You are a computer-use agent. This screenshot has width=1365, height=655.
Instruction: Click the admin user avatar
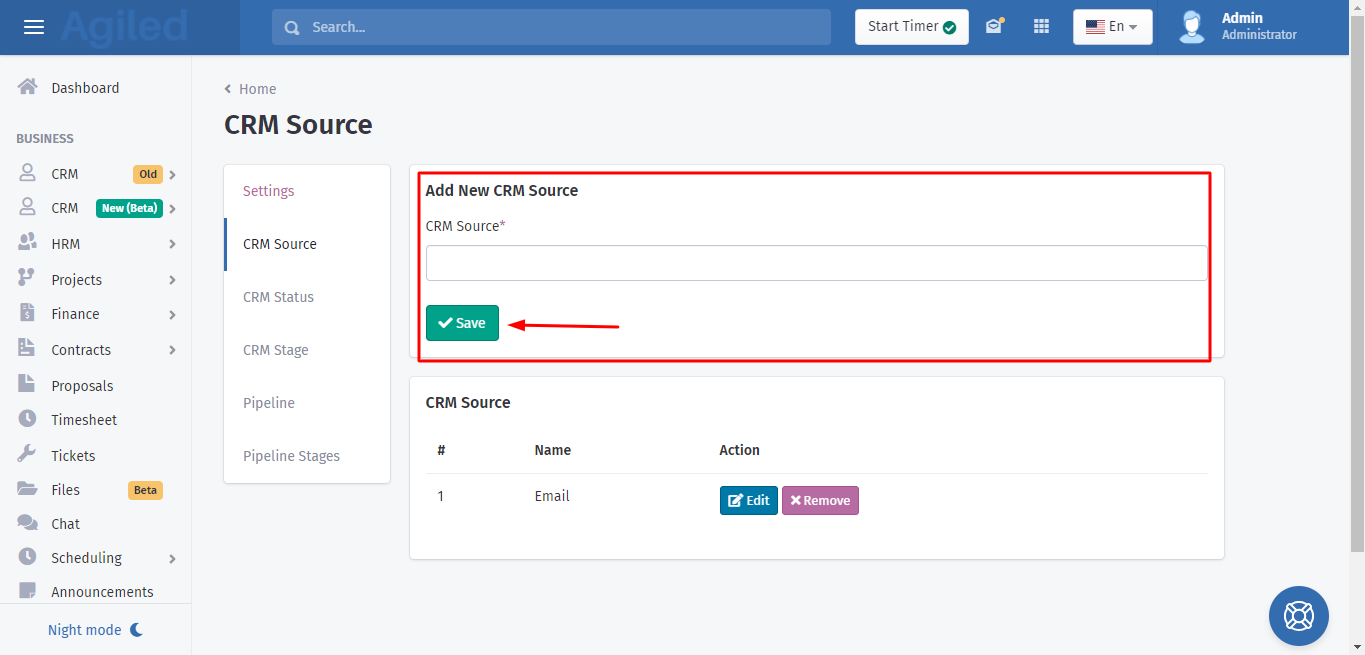point(1191,27)
